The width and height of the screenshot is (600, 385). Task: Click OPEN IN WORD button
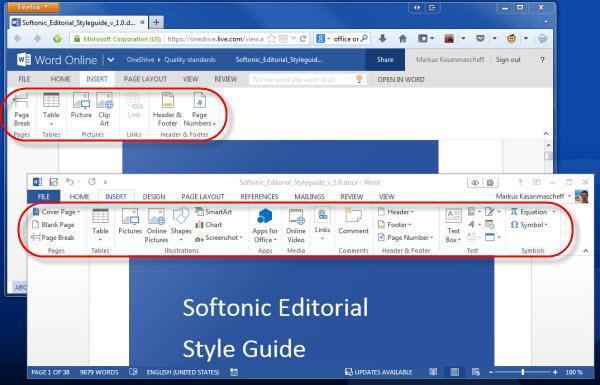click(401, 80)
